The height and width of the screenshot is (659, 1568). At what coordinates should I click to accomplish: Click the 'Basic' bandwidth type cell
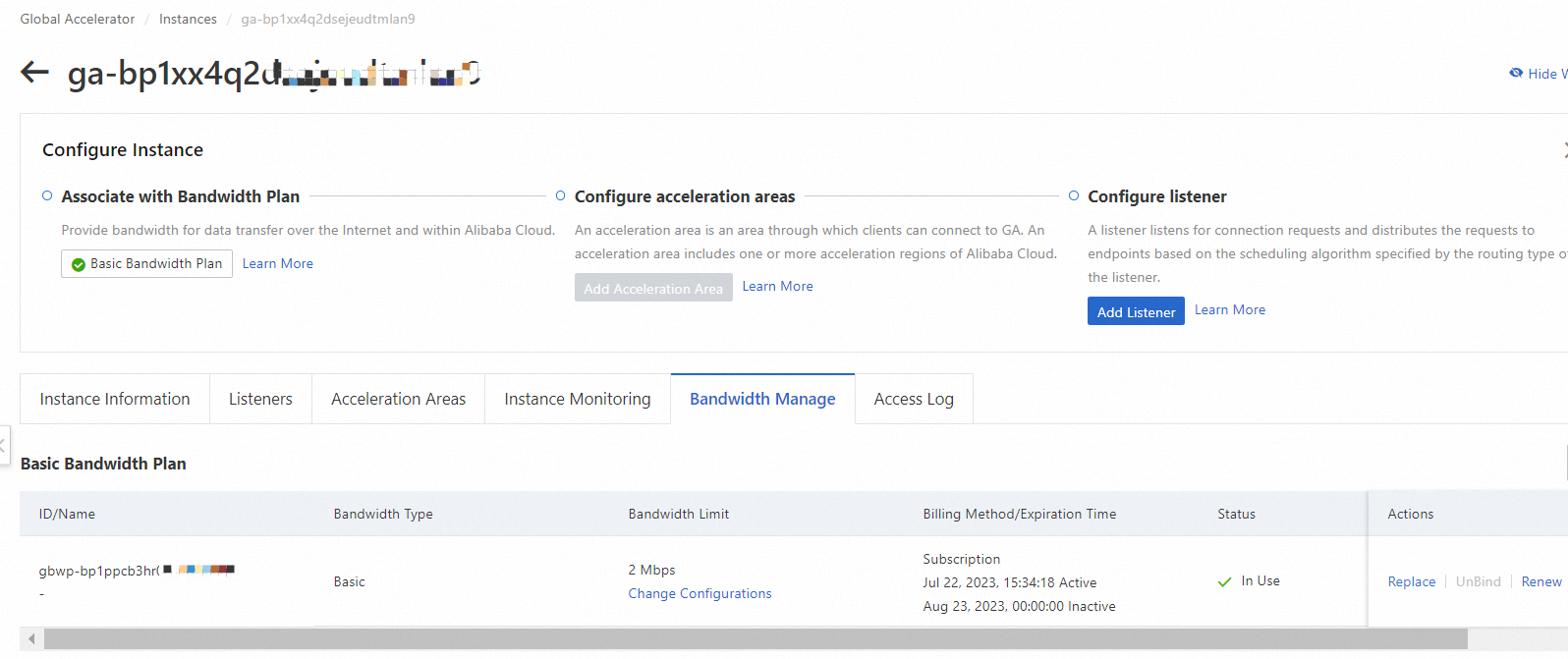point(349,581)
